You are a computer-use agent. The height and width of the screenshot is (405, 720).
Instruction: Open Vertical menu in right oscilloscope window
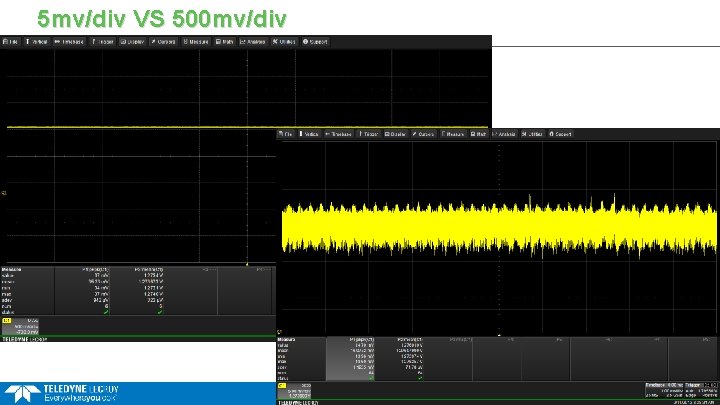click(x=309, y=134)
